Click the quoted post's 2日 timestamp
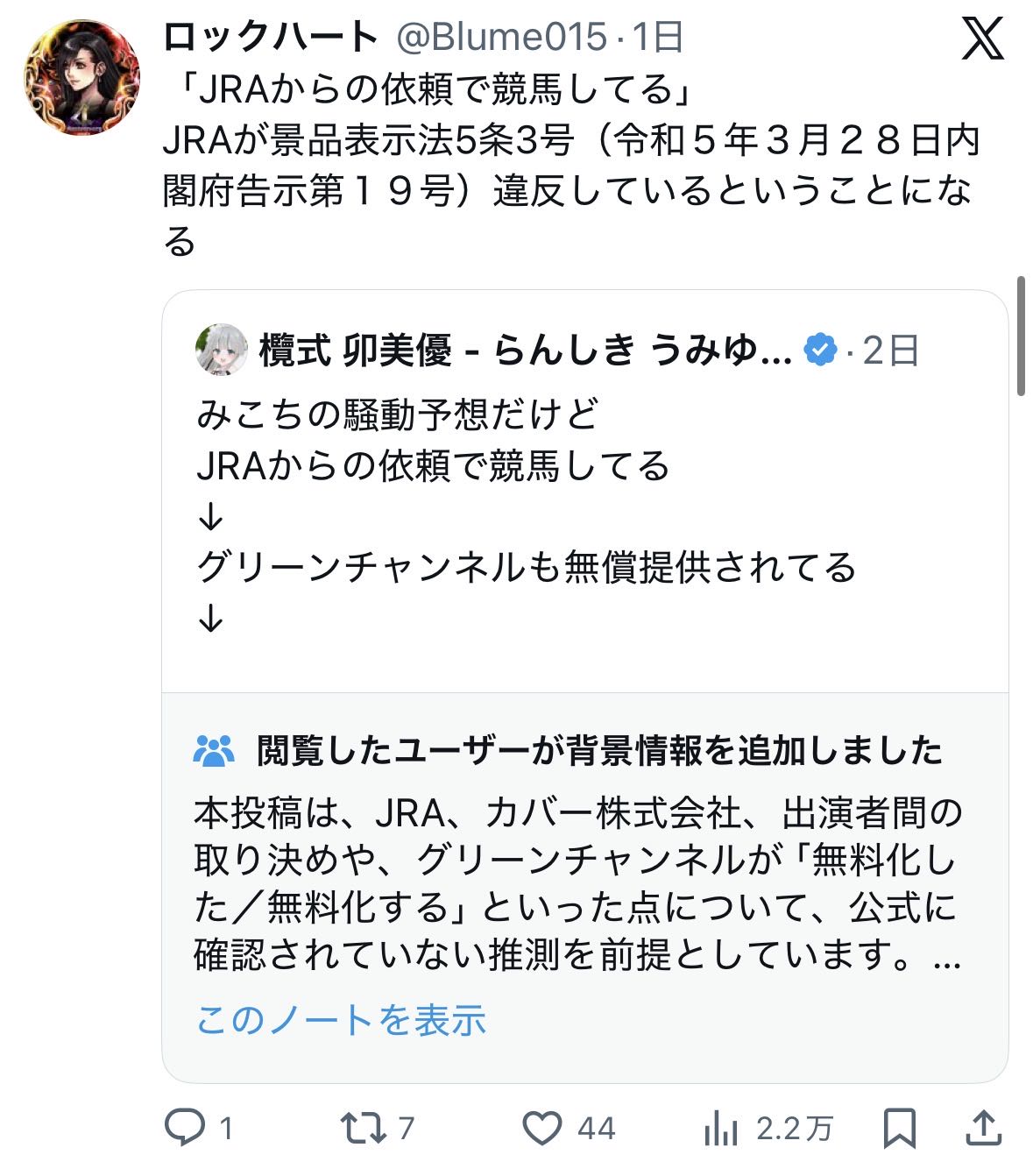1033x1176 pixels. [890, 351]
